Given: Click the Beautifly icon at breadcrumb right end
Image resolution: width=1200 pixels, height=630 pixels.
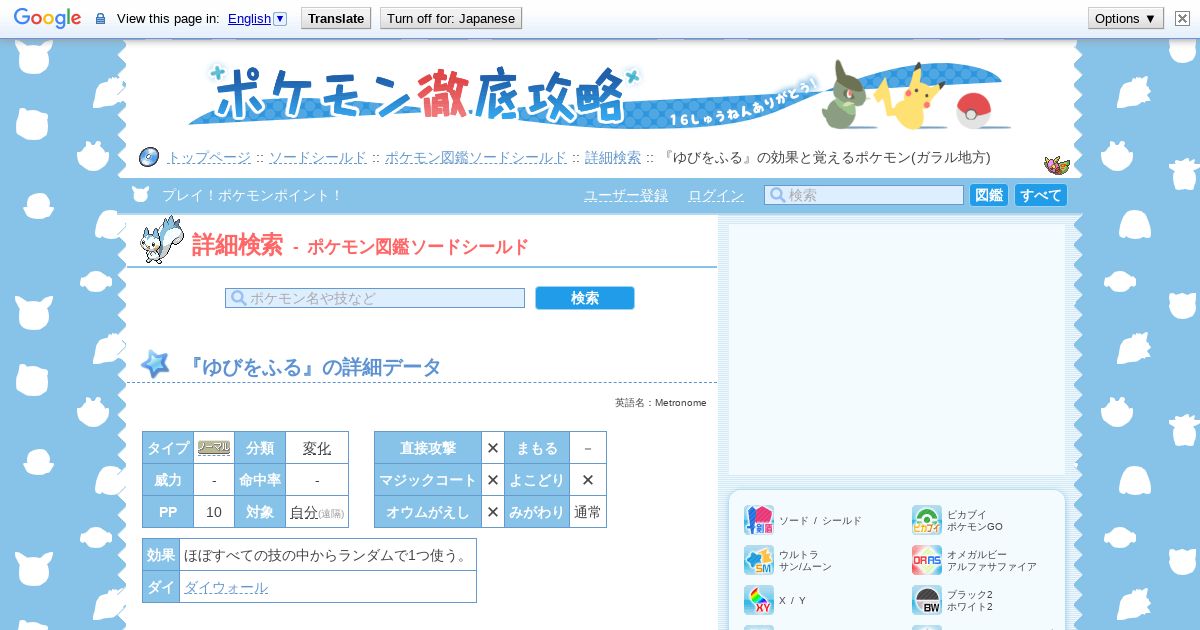Looking at the screenshot, I should [1057, 165].
